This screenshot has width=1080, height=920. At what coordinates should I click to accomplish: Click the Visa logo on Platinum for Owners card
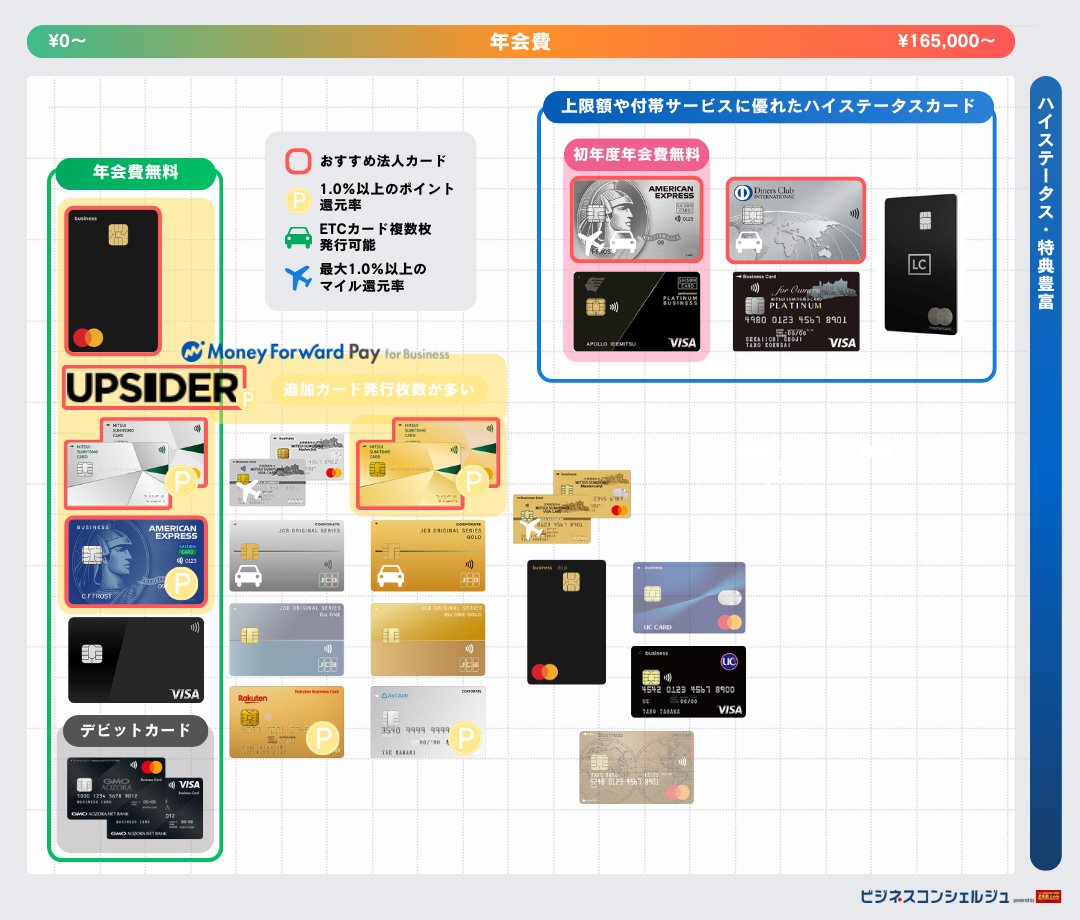pyautogui.click(x=842, y=342)
